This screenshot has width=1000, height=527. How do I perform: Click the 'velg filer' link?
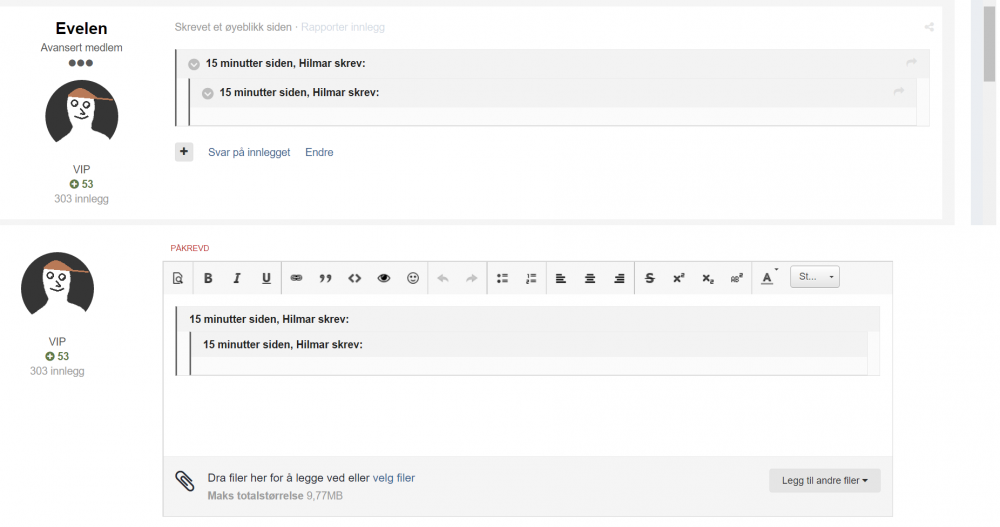tap(393, 478)
